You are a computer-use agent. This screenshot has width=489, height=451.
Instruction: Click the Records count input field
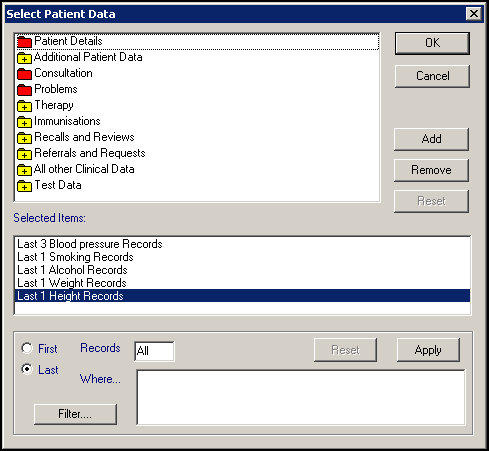pyautogui.click(x=154, y=351)
